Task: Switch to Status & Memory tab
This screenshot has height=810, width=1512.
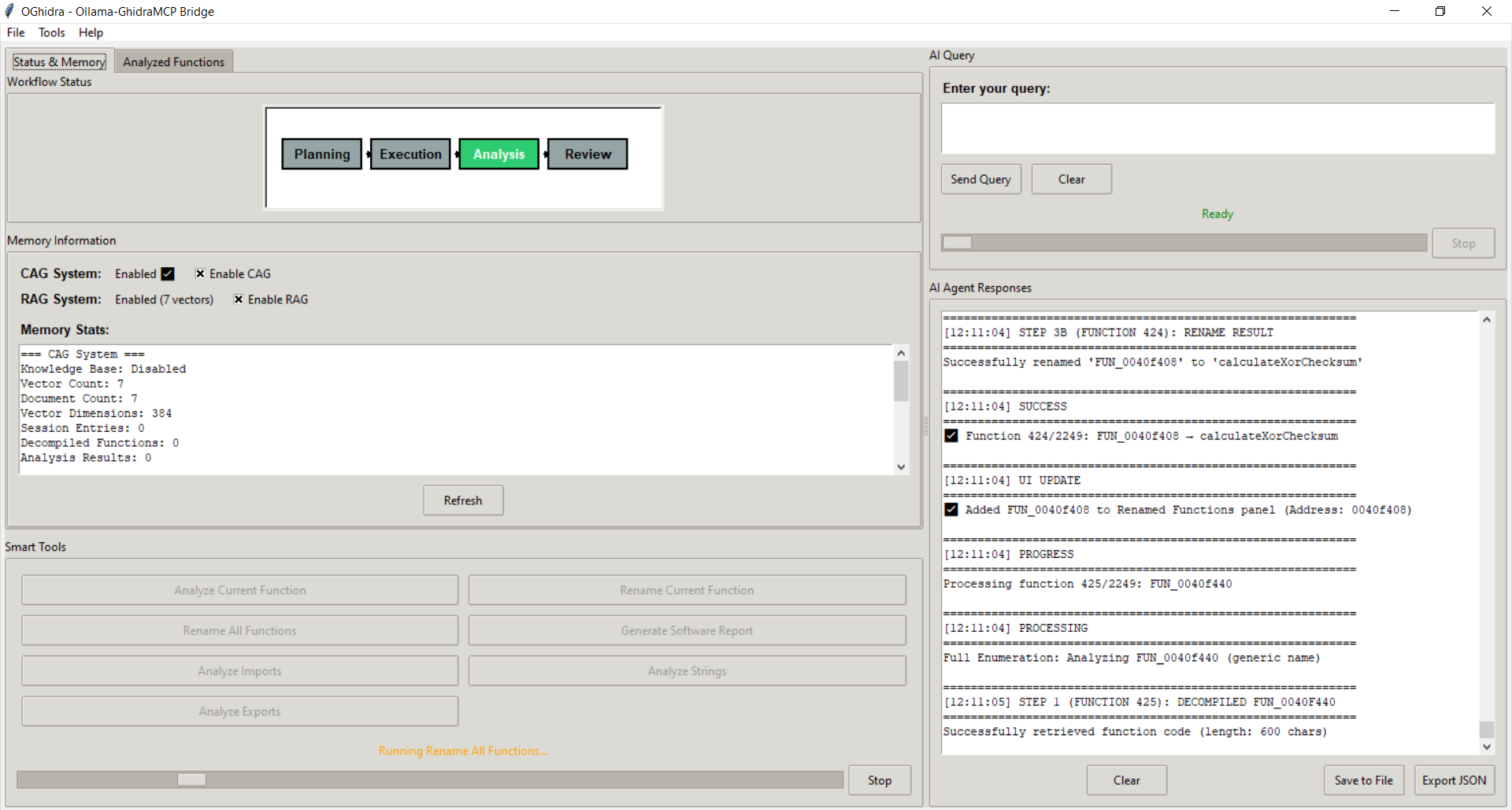Action: [x=60, y=61]
